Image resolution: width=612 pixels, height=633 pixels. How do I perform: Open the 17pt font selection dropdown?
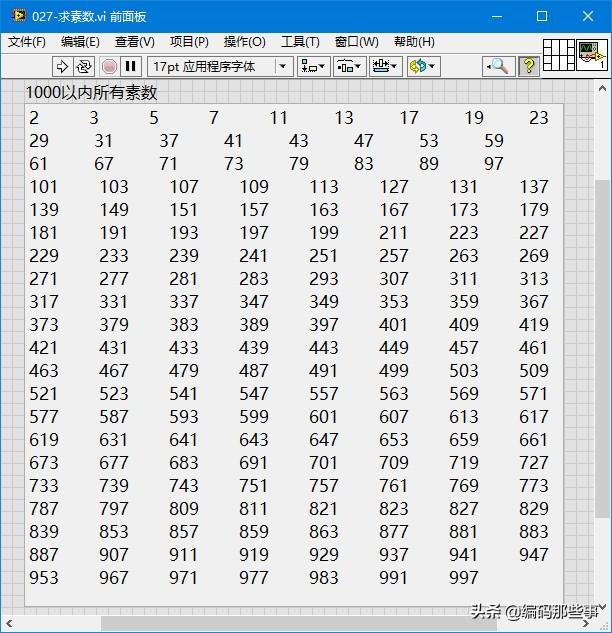pos(220,66)
